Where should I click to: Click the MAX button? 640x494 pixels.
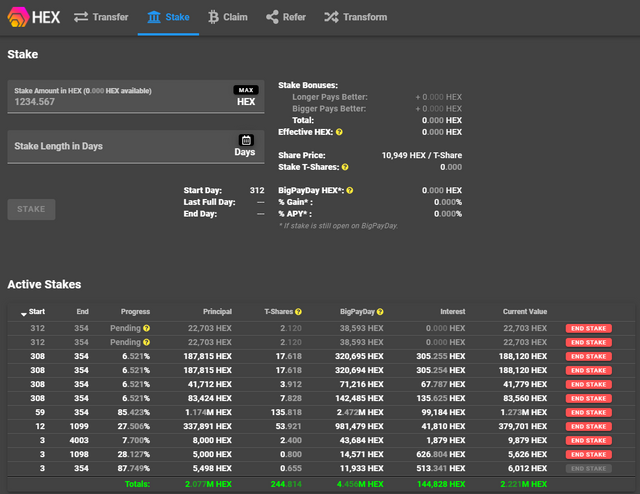pos(246,90)
